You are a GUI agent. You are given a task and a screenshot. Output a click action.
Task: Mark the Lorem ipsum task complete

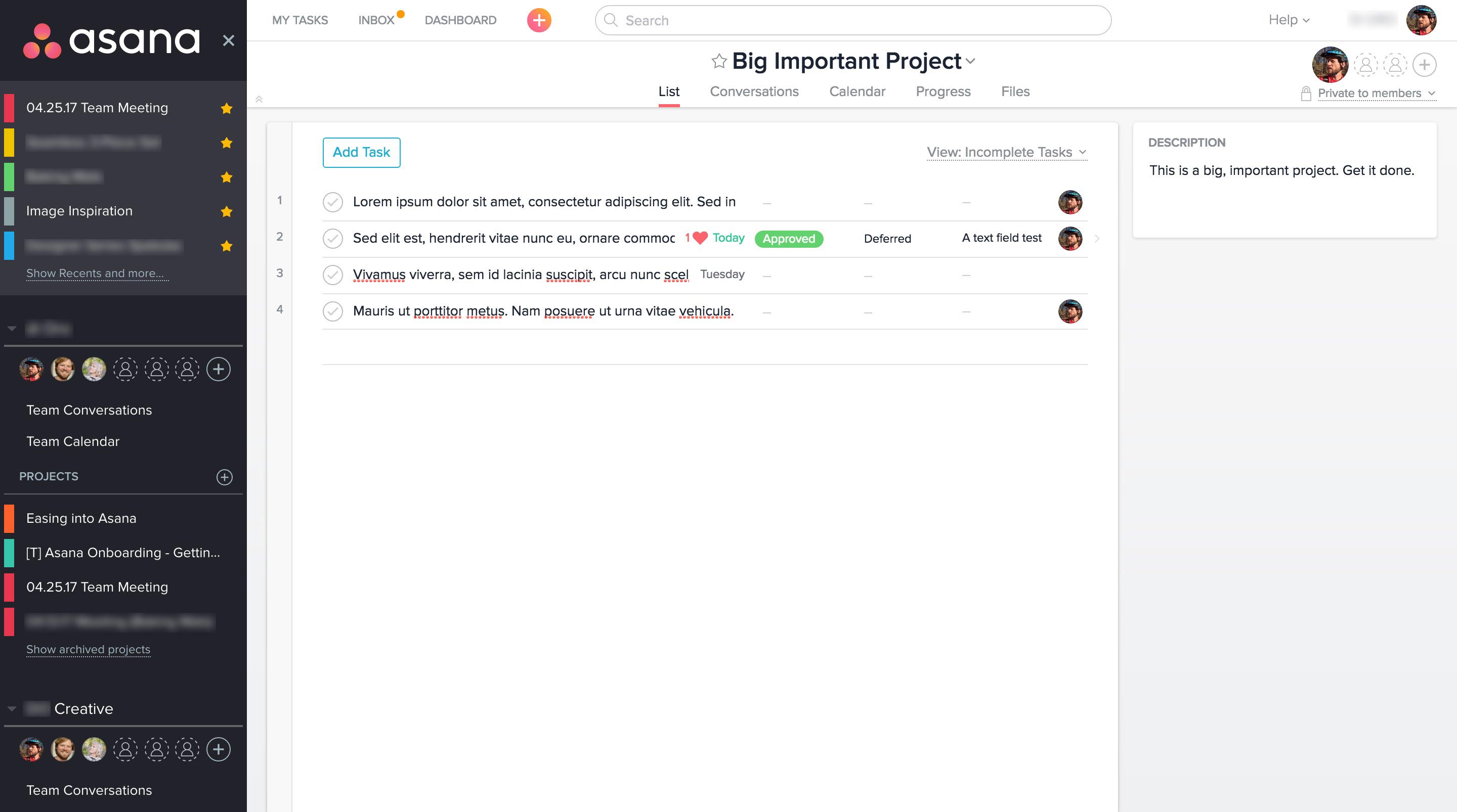[x=332, y=202]
